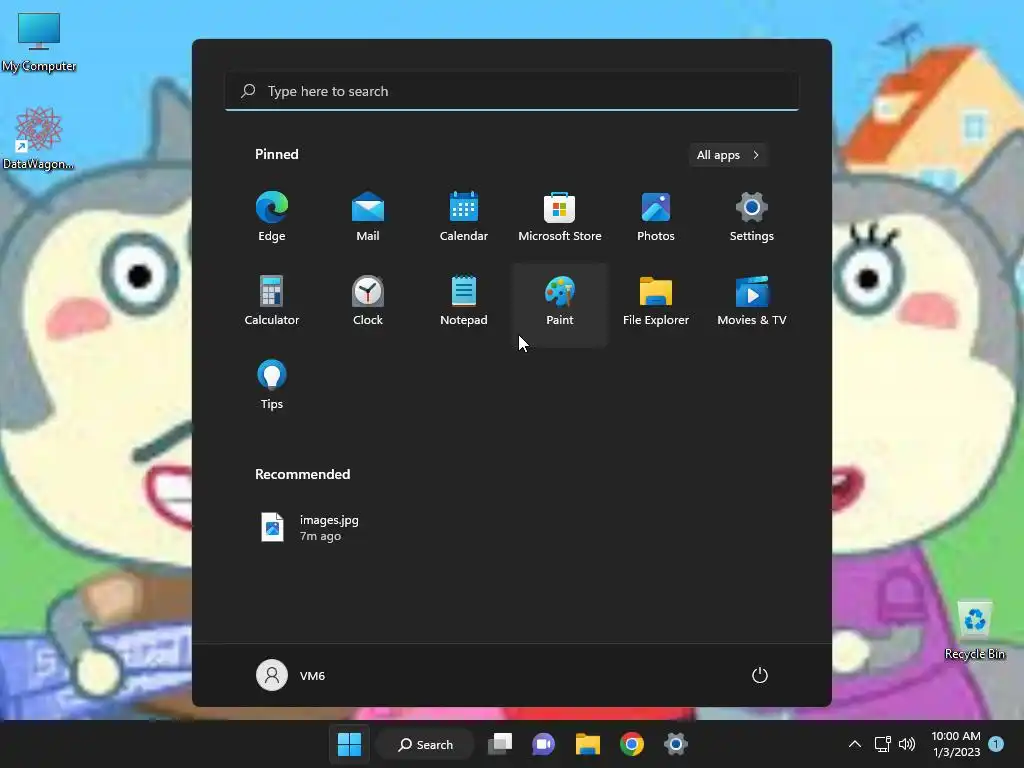
Task: Open the notification badge in the tray
Action: coord(996,744)
